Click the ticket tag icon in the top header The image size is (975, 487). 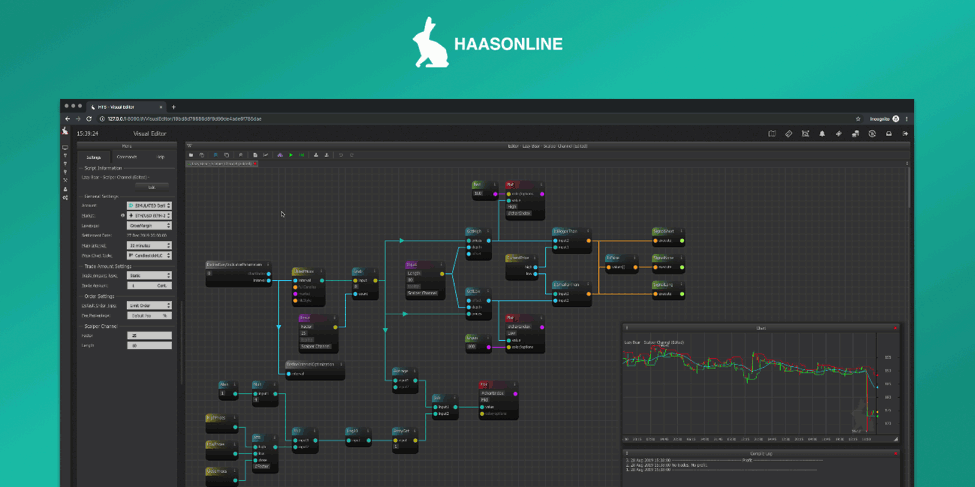(788, 134)
